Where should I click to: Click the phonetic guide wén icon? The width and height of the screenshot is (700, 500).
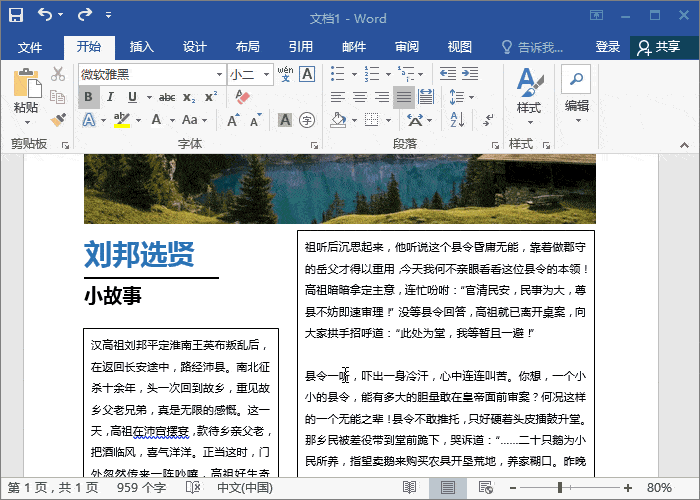pyautogui.click(x=285, y=74)
